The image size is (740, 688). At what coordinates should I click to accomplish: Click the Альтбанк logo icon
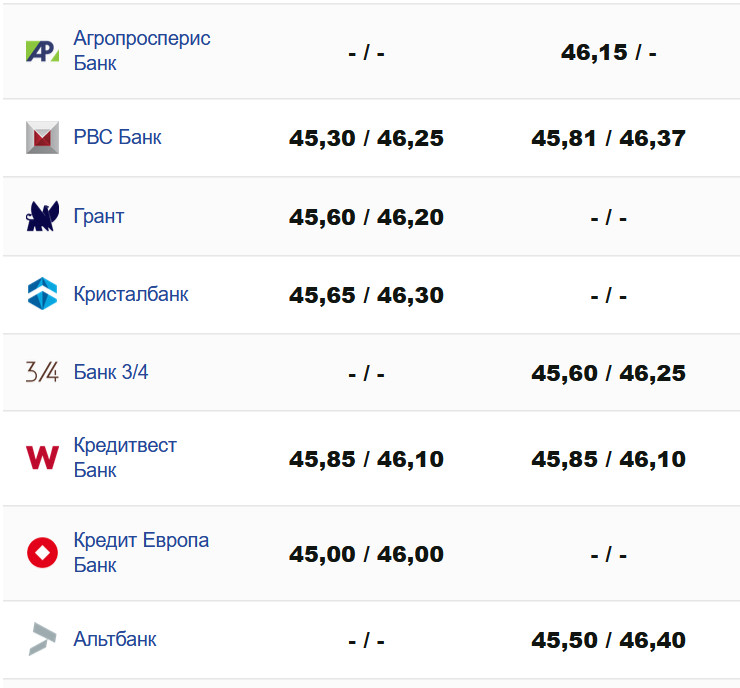(42, 639)
